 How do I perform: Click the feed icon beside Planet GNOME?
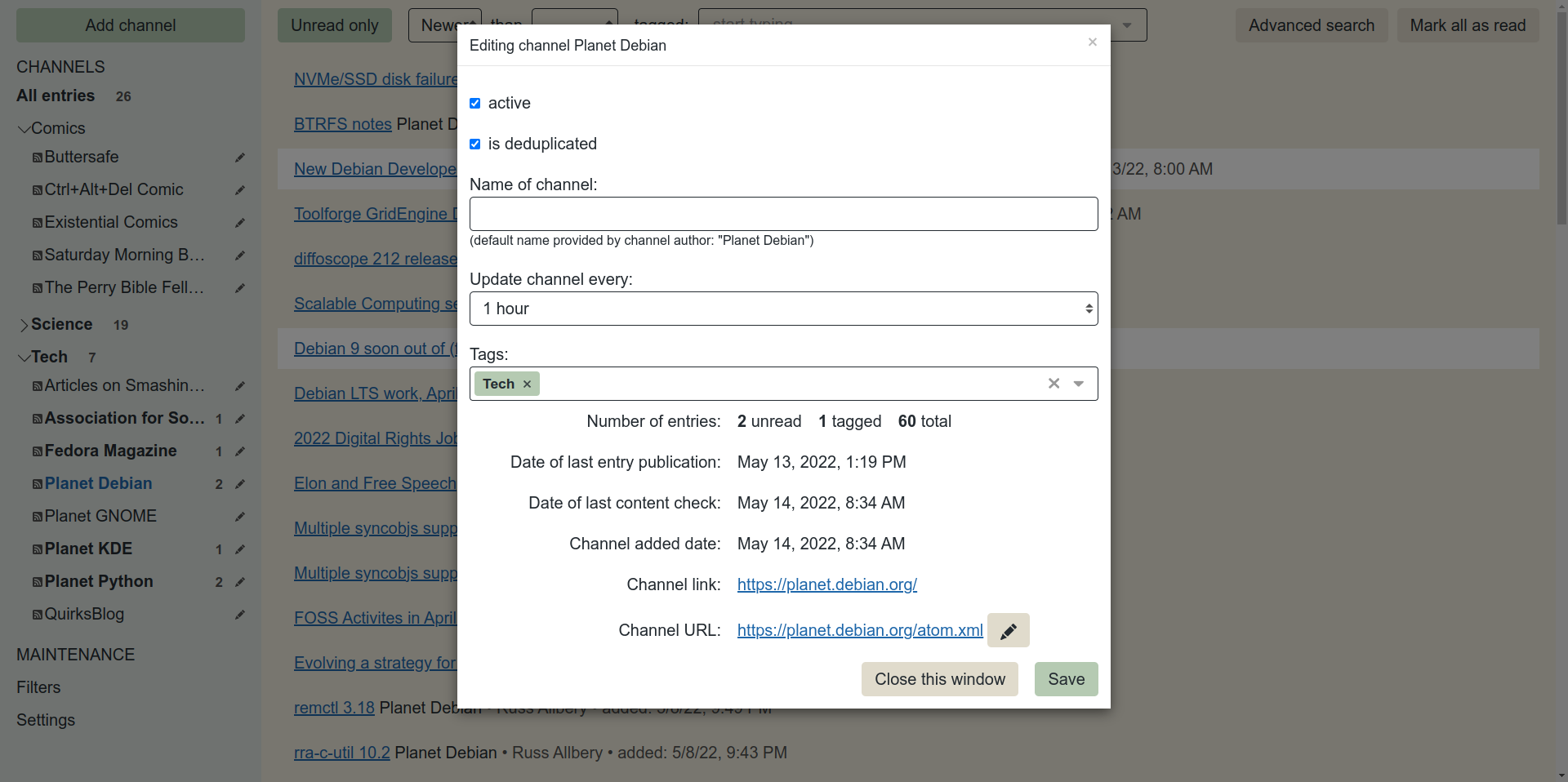pos(38,517)
